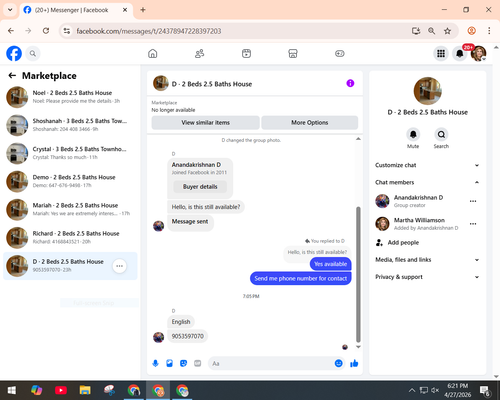Expand Customize chat section

click(427, 165)
